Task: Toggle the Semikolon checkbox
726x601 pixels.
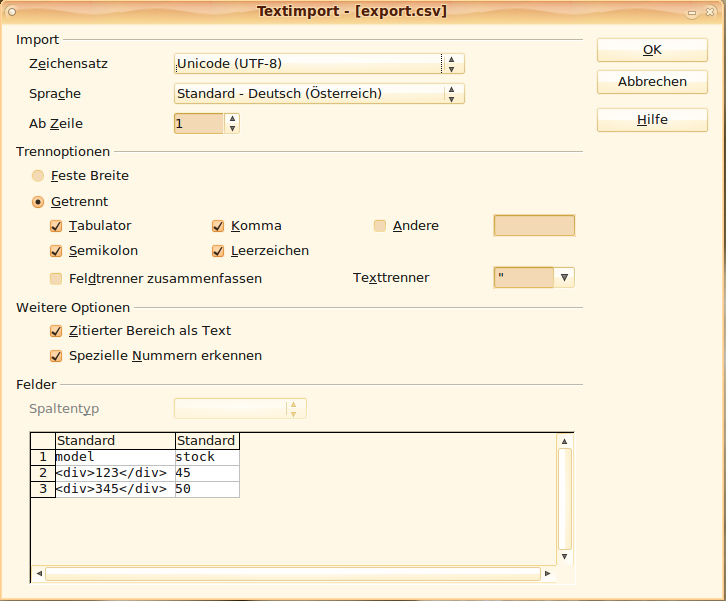Action: click(56, 251)
